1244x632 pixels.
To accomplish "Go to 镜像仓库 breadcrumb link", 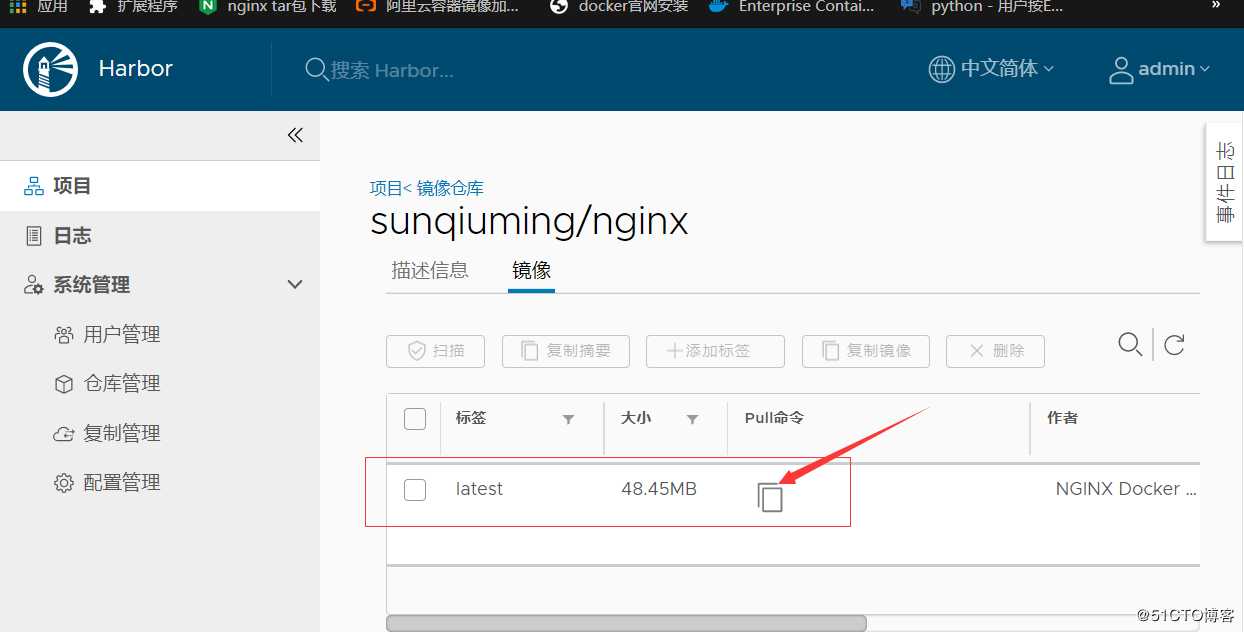I will pos(450,188).
